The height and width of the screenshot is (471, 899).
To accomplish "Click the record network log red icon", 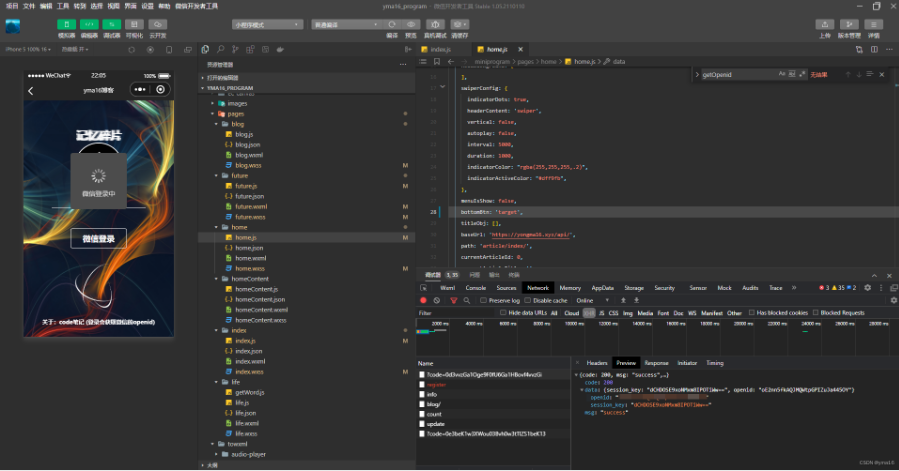I will (x=423, y=300).
